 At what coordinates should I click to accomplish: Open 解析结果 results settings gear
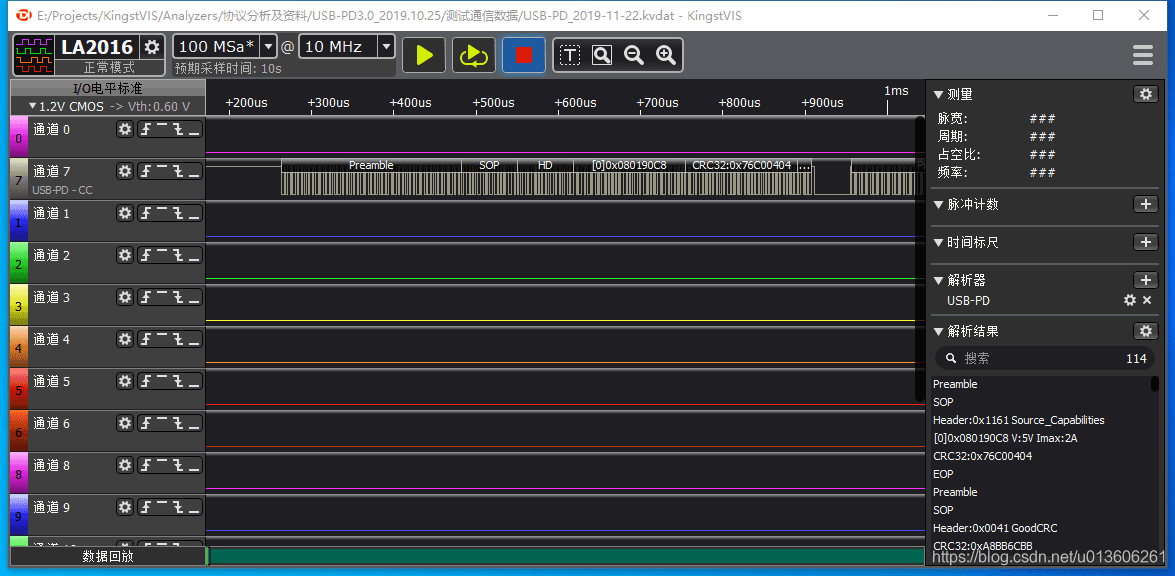[1144, 331]
